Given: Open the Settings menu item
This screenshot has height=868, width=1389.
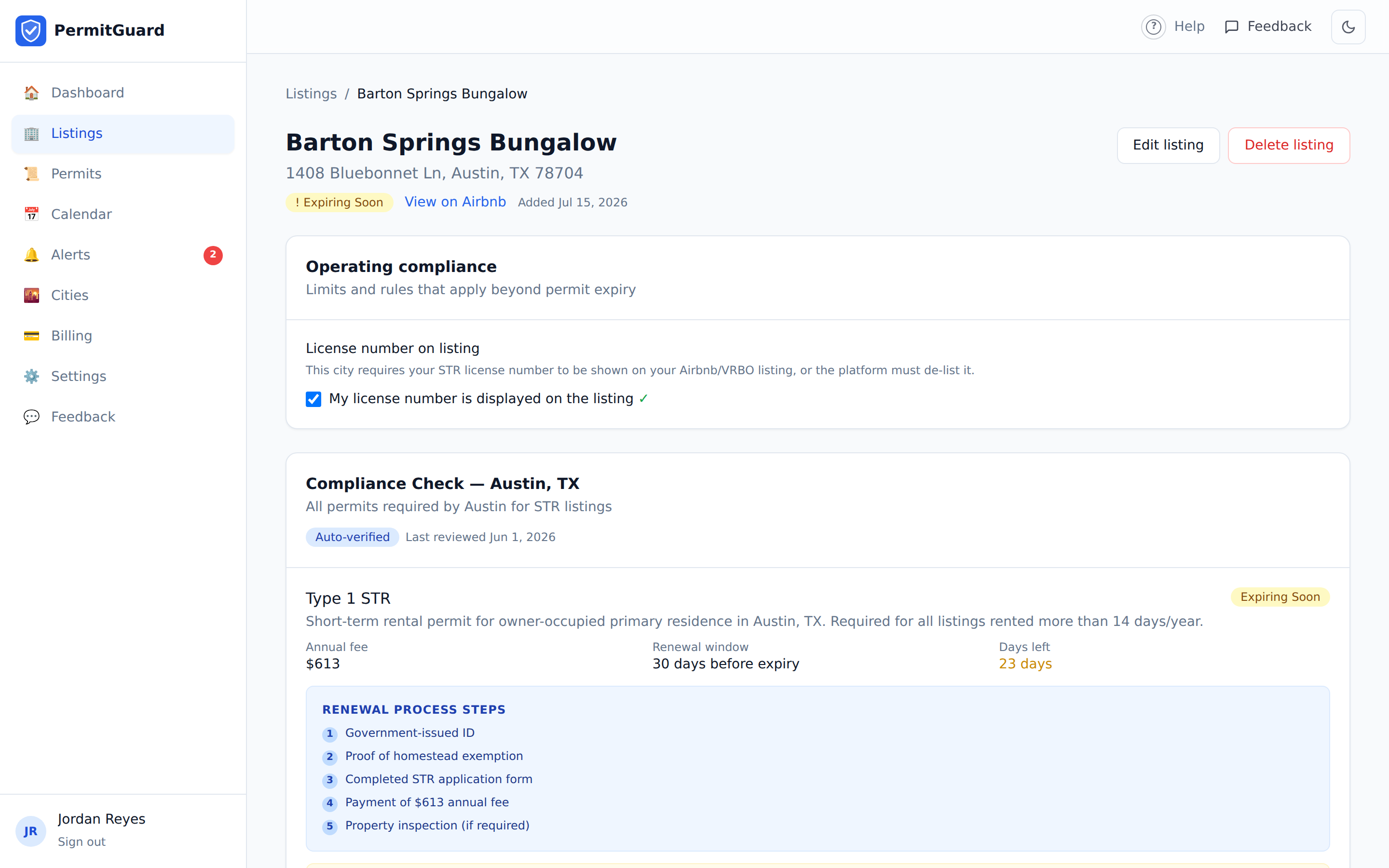Looking at the screenshot, I should pos(123,376).
